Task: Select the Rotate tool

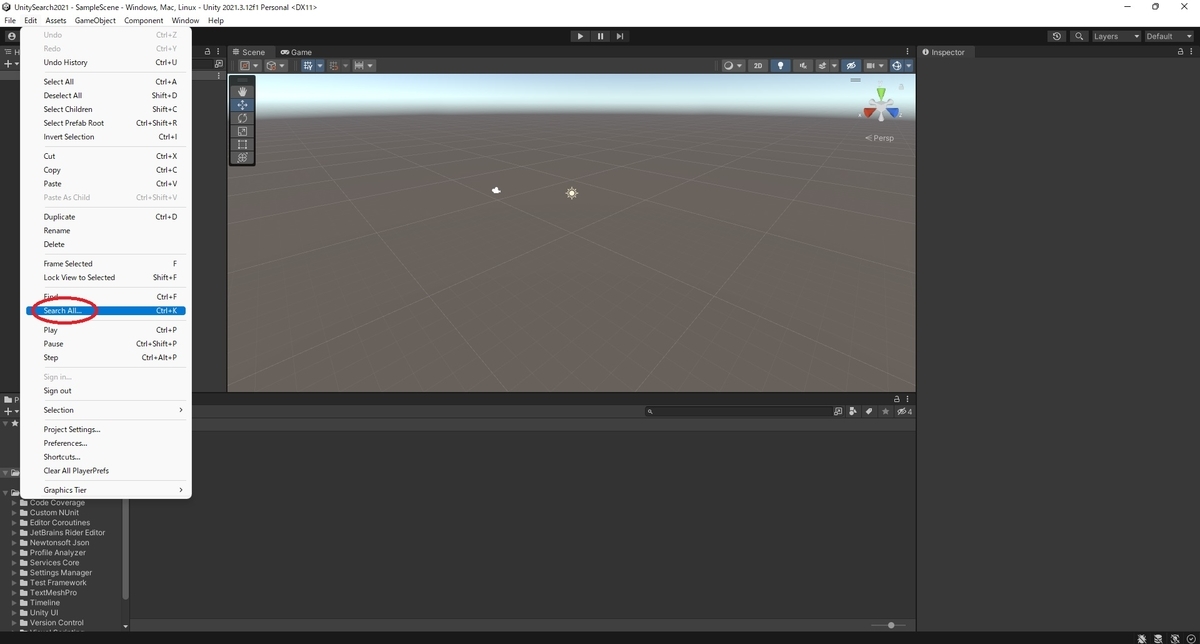Action: (241, 117)
